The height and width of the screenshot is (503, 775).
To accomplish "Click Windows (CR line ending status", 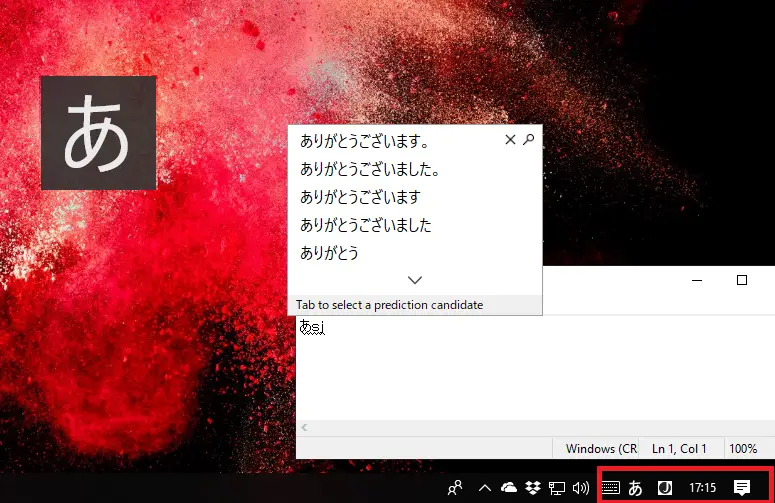I will [601, 449].
